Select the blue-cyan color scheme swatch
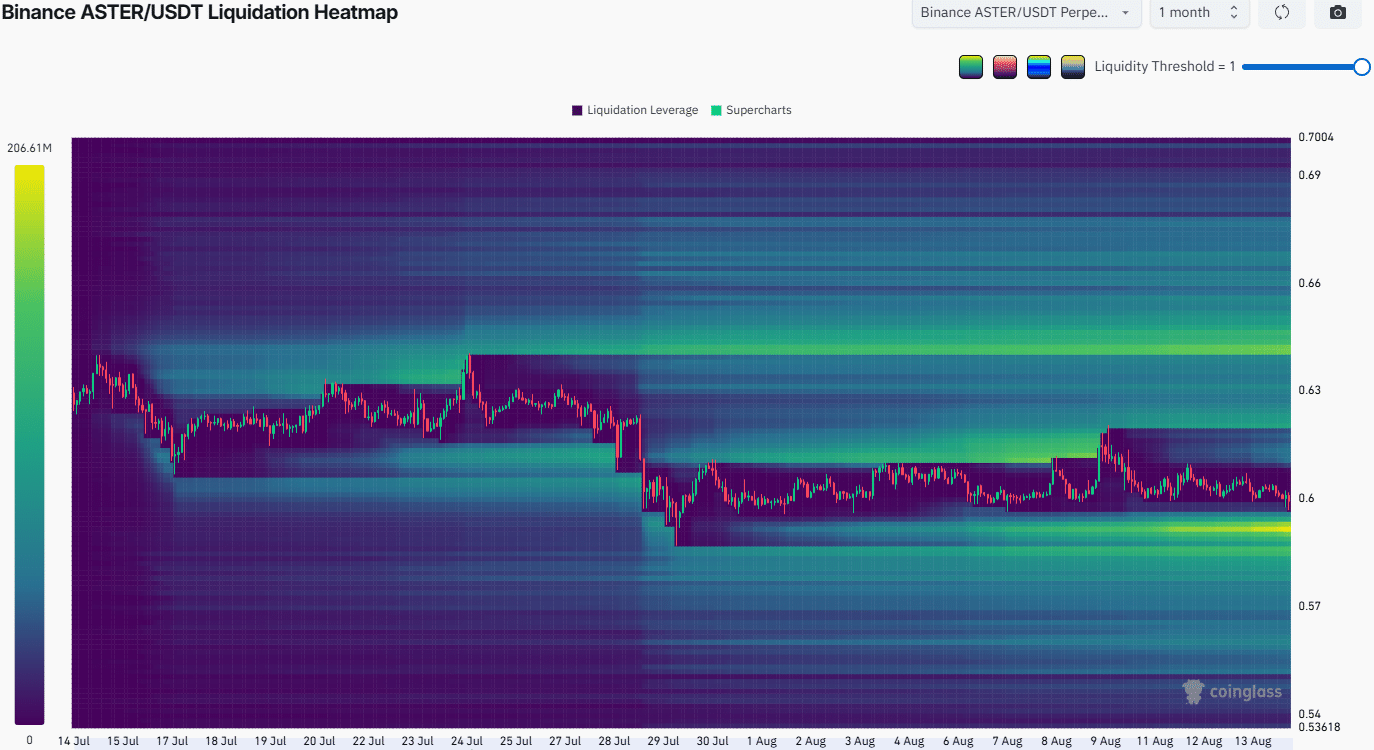This screenshot has width=1374, height=750. pos(1039,67)
